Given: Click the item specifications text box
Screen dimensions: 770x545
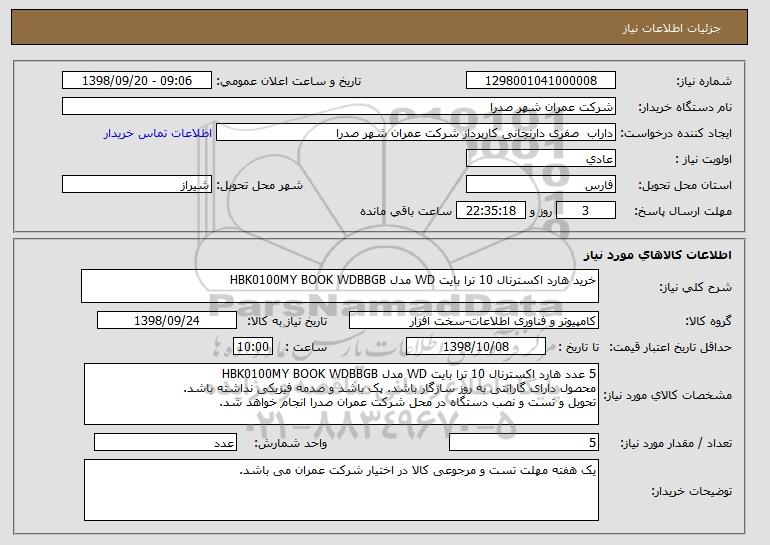Looking at the screenshot, I should coord(341,394).
